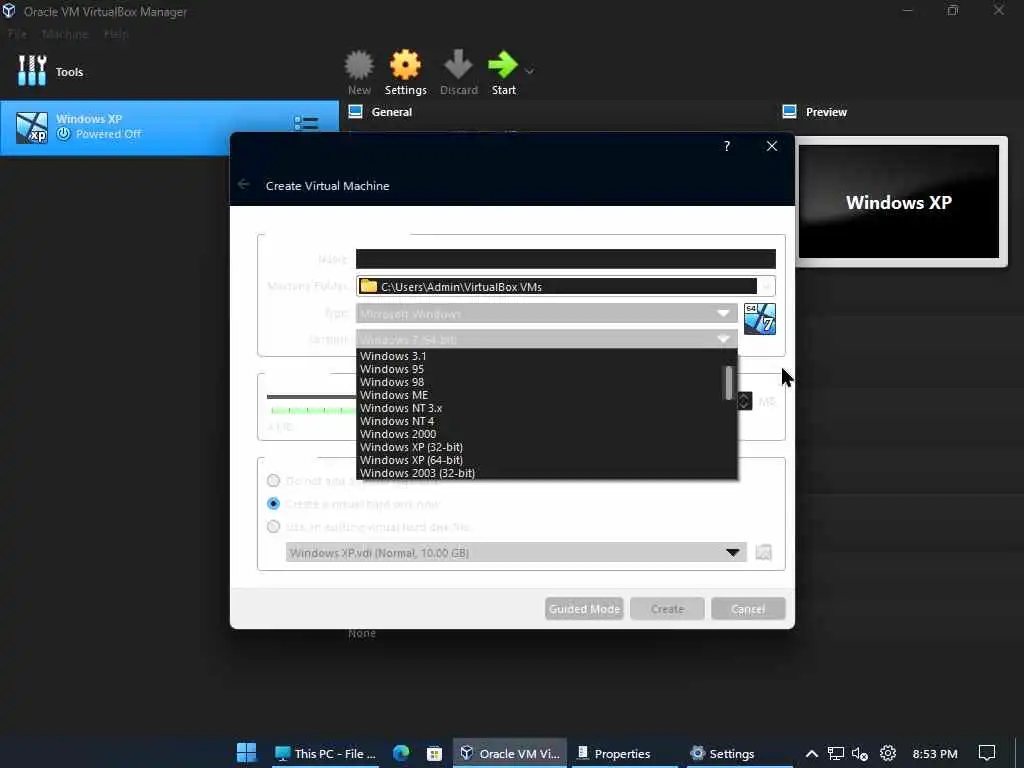Adjust memory size spinner arrows
The image size is (1024, 768).
744,401
